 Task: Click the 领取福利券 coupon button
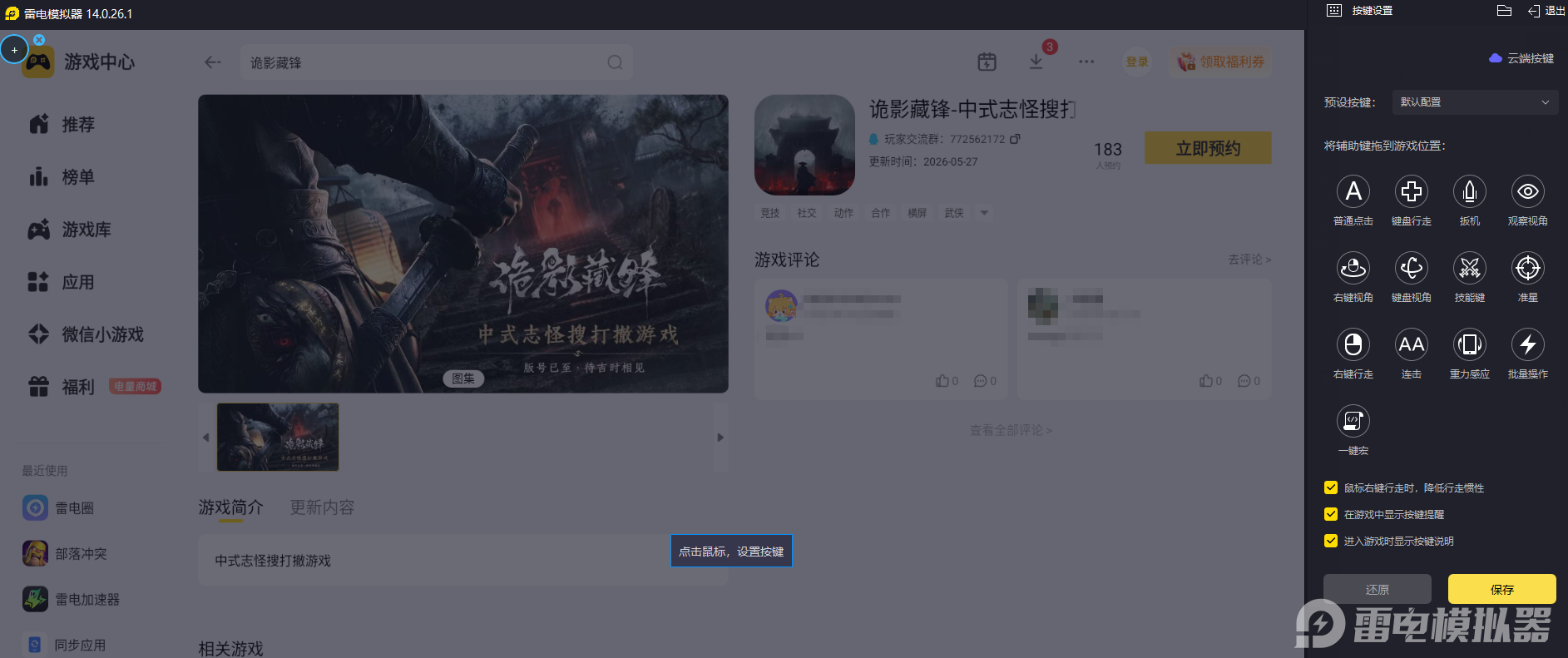[x=1220, y=62]
